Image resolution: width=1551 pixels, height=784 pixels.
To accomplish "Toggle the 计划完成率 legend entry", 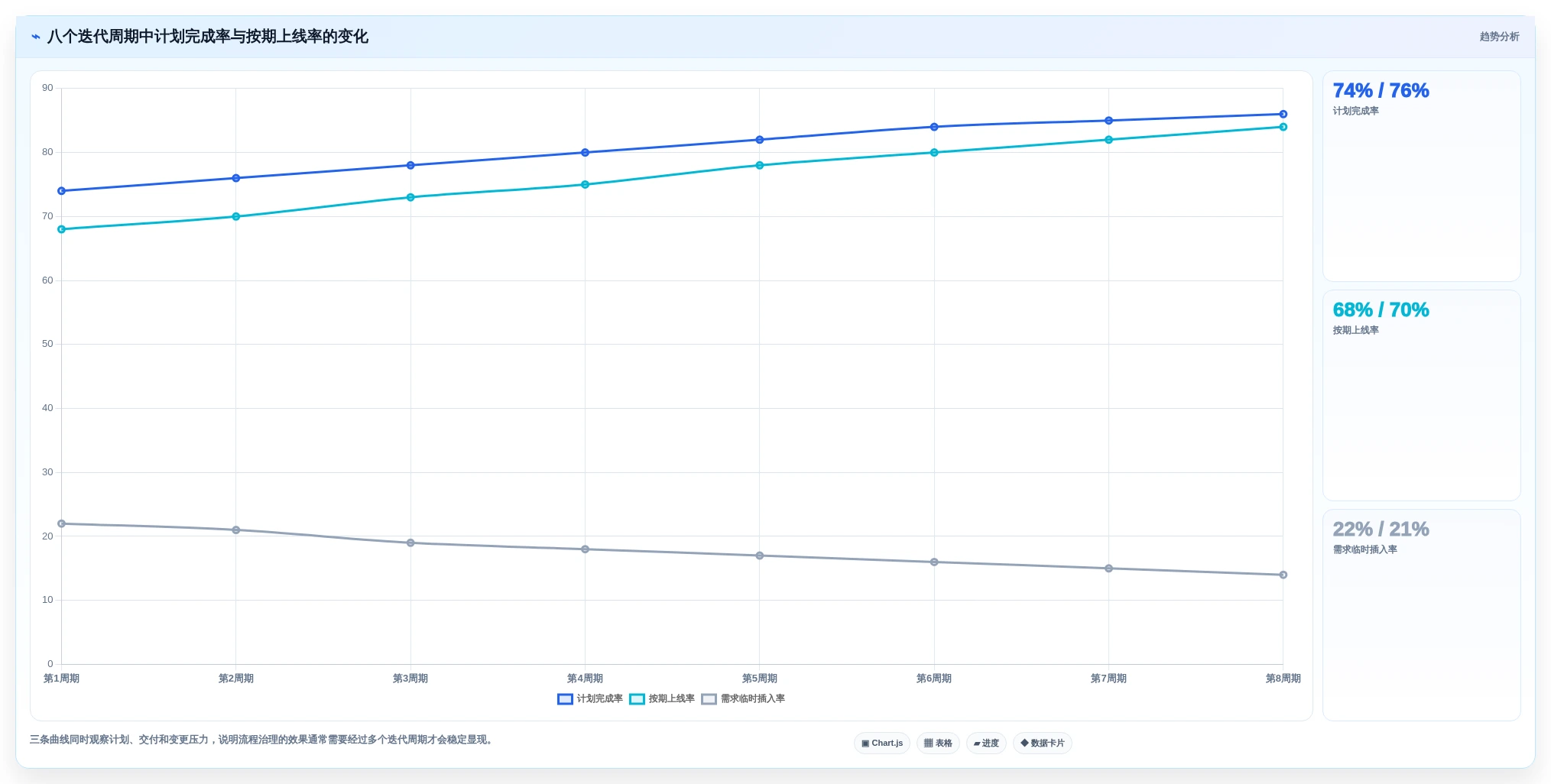I will (x=590, y=699).
